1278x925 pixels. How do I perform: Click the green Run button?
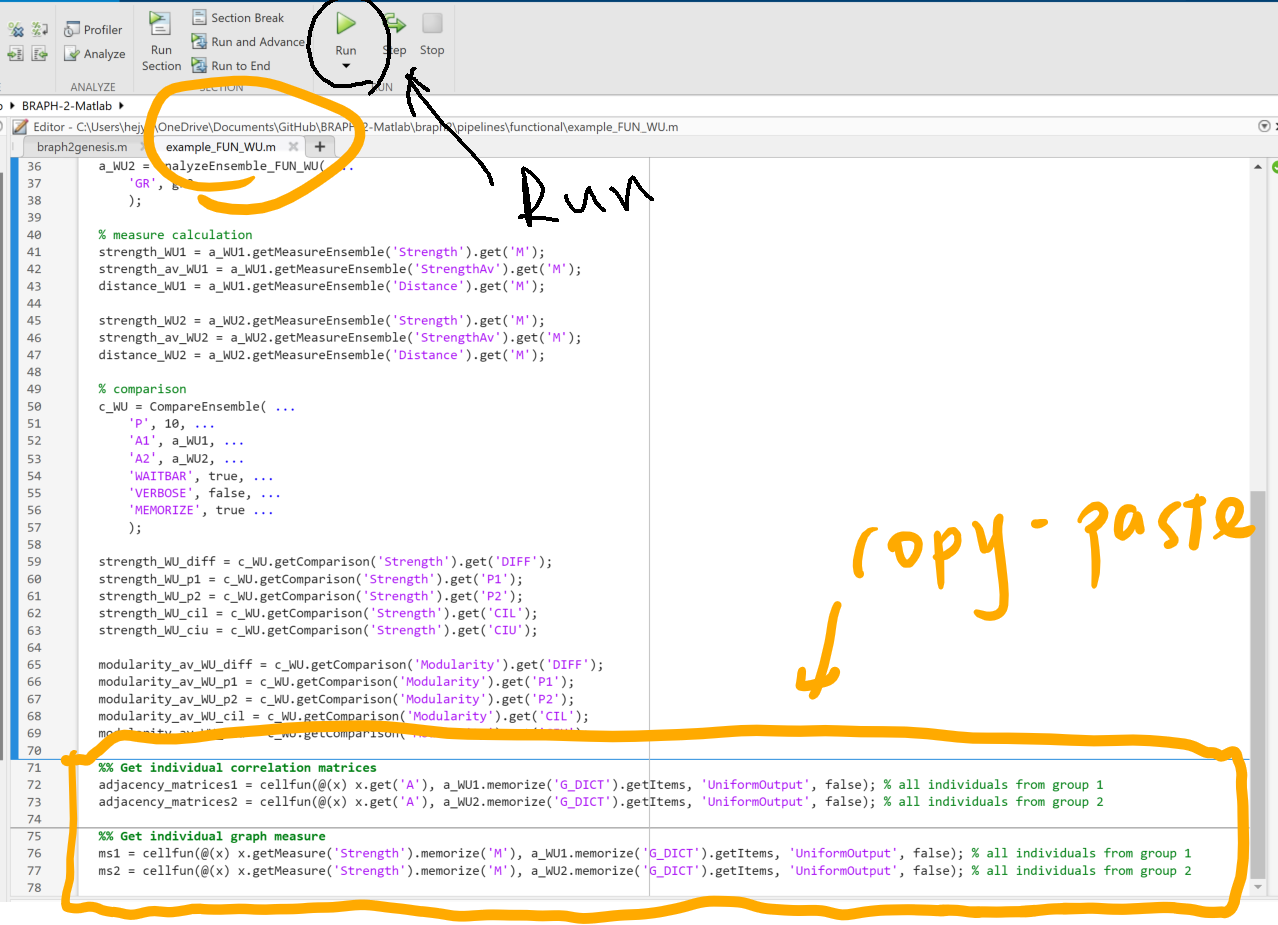[x=345, y=24]
